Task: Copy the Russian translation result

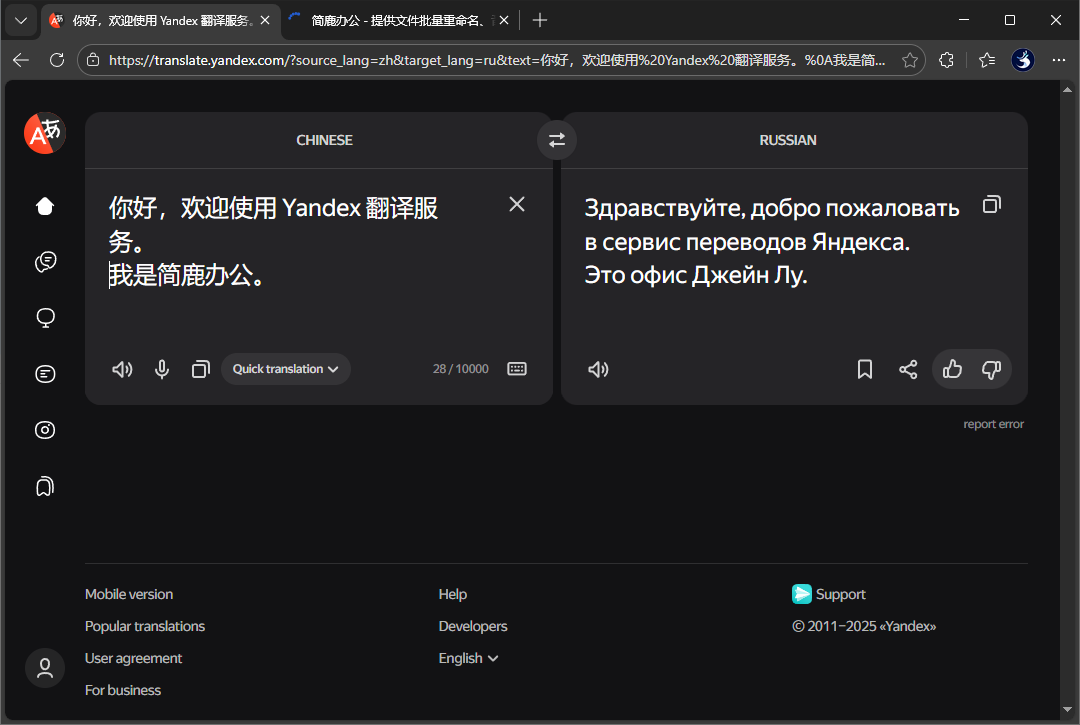Action: [991, 203]
